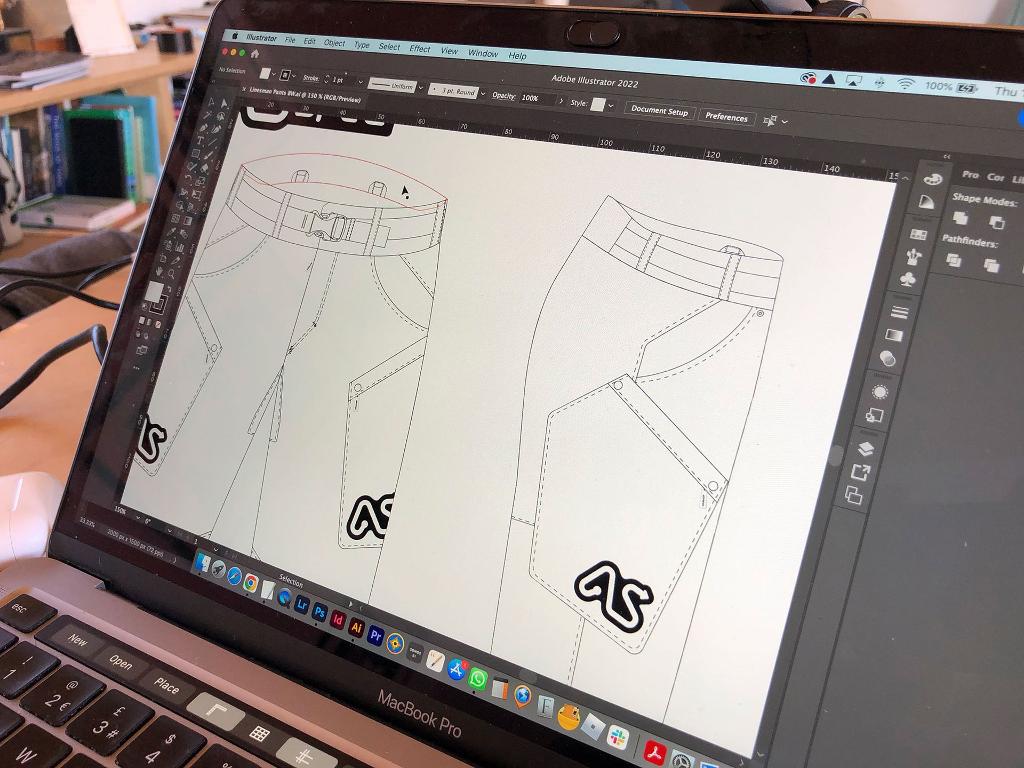Click the fill color swatch in control bar
Viewport: 1024px width, 768px height.
[264, 73]
